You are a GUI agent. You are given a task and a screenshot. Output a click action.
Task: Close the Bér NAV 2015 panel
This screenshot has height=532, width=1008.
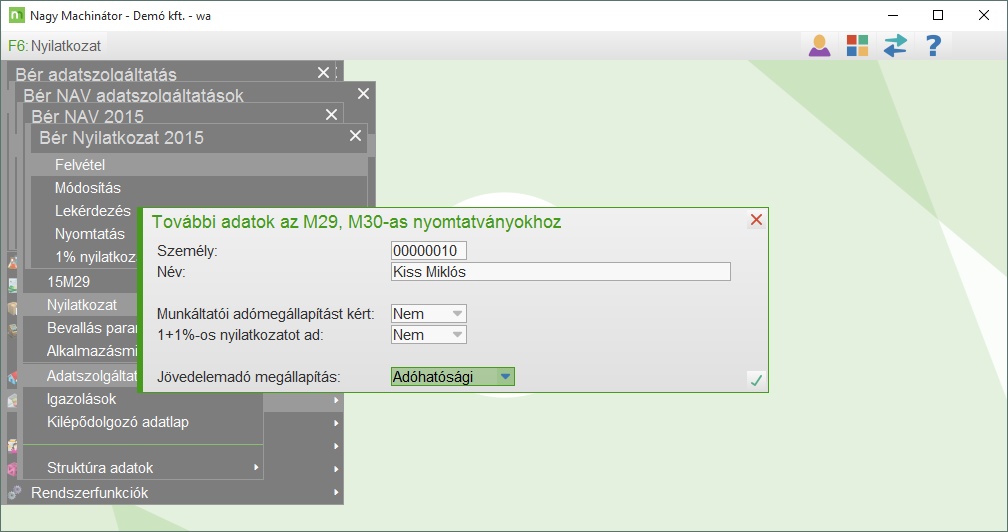click(331, 114)
